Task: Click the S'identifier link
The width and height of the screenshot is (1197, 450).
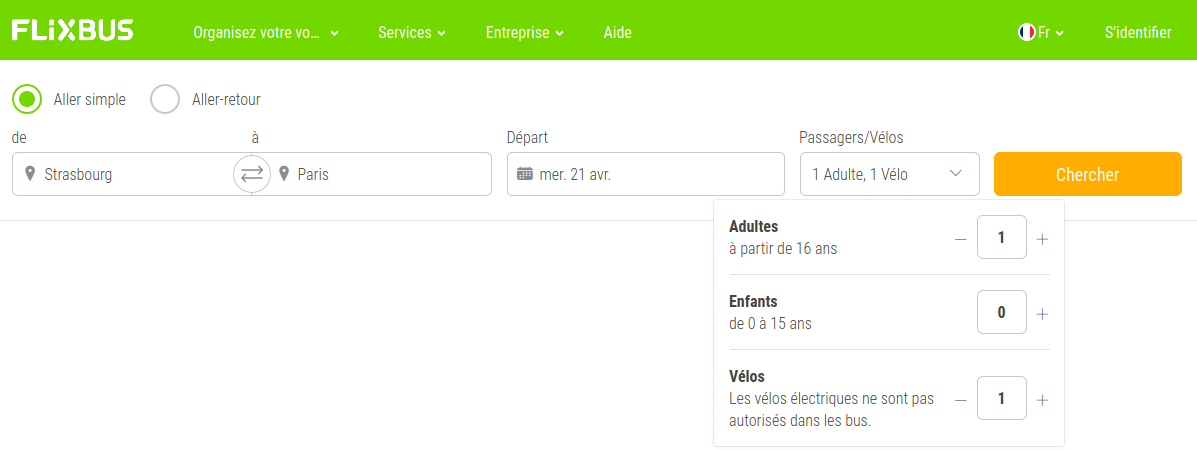Action: pyautogui.click(x=1137, y=33)
